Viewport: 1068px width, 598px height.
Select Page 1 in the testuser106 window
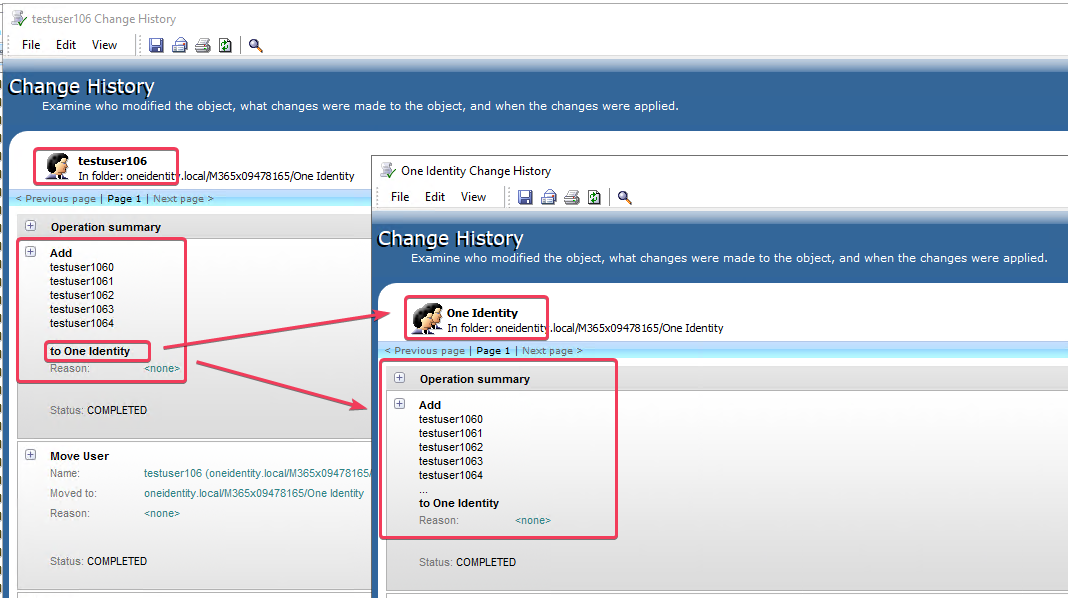tap(124, 199)
